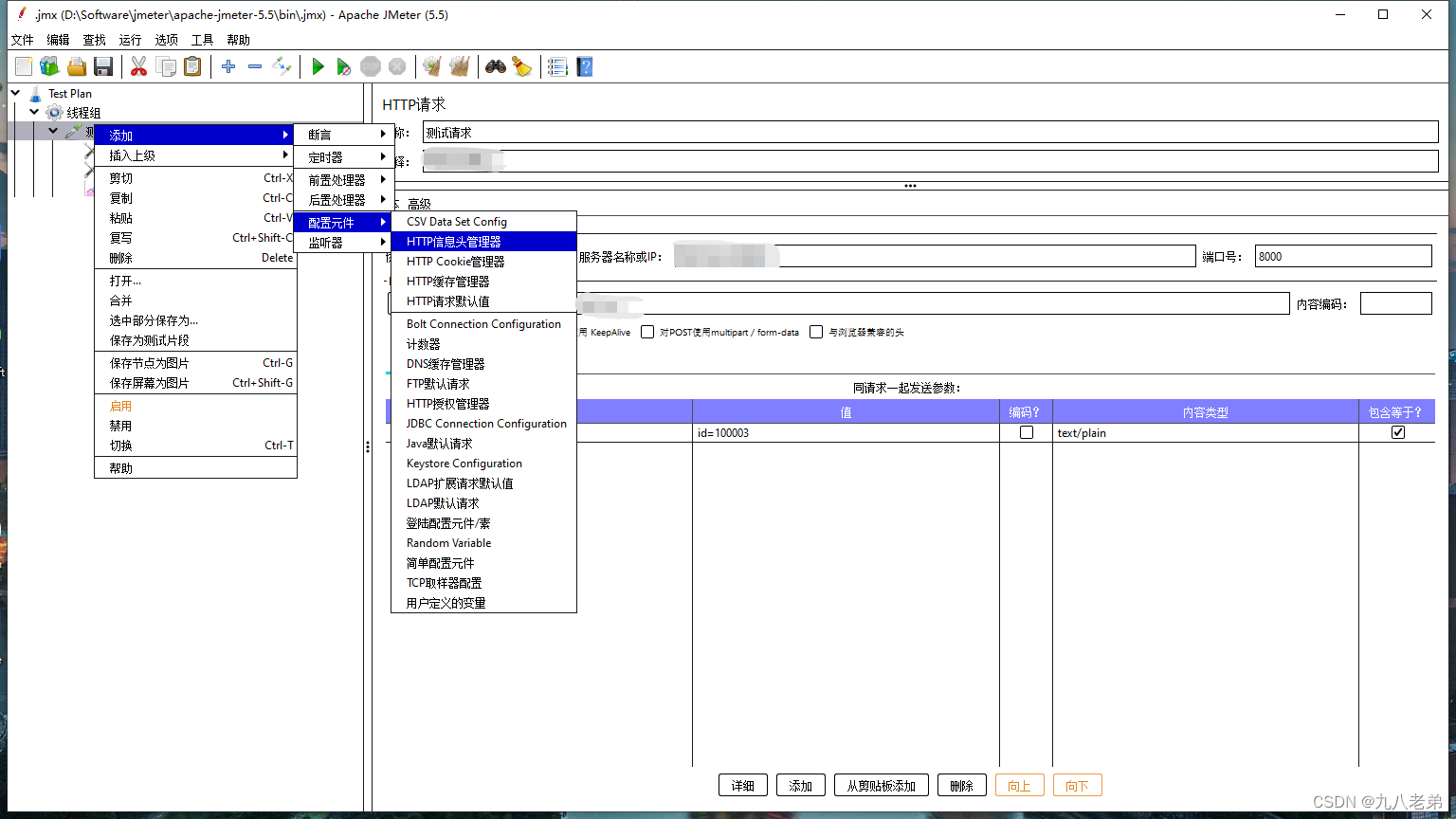Click the 添加 button below parameters table
Viewport: 1456px width, 819px height.
[x=801, y=785]
